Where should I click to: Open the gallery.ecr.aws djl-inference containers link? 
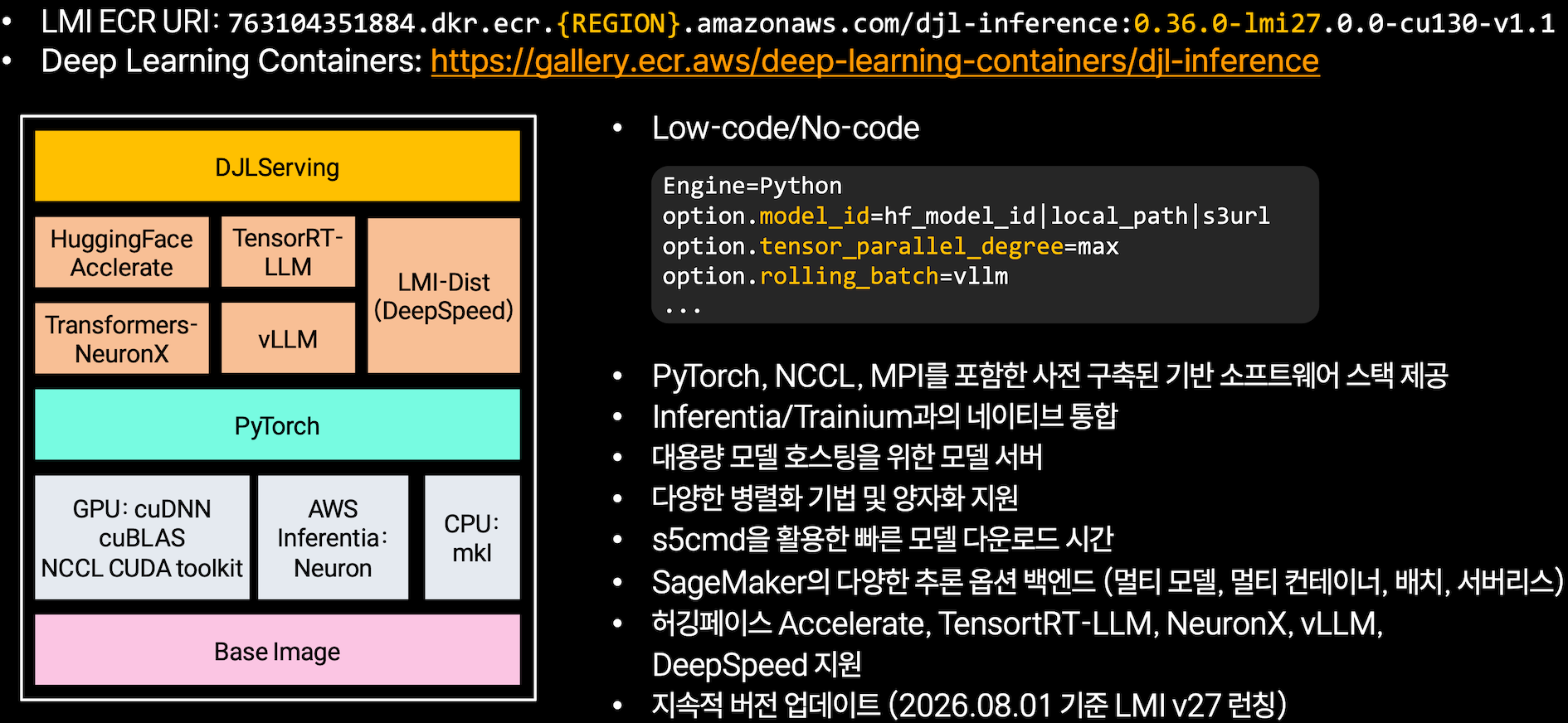pos(875,61)
